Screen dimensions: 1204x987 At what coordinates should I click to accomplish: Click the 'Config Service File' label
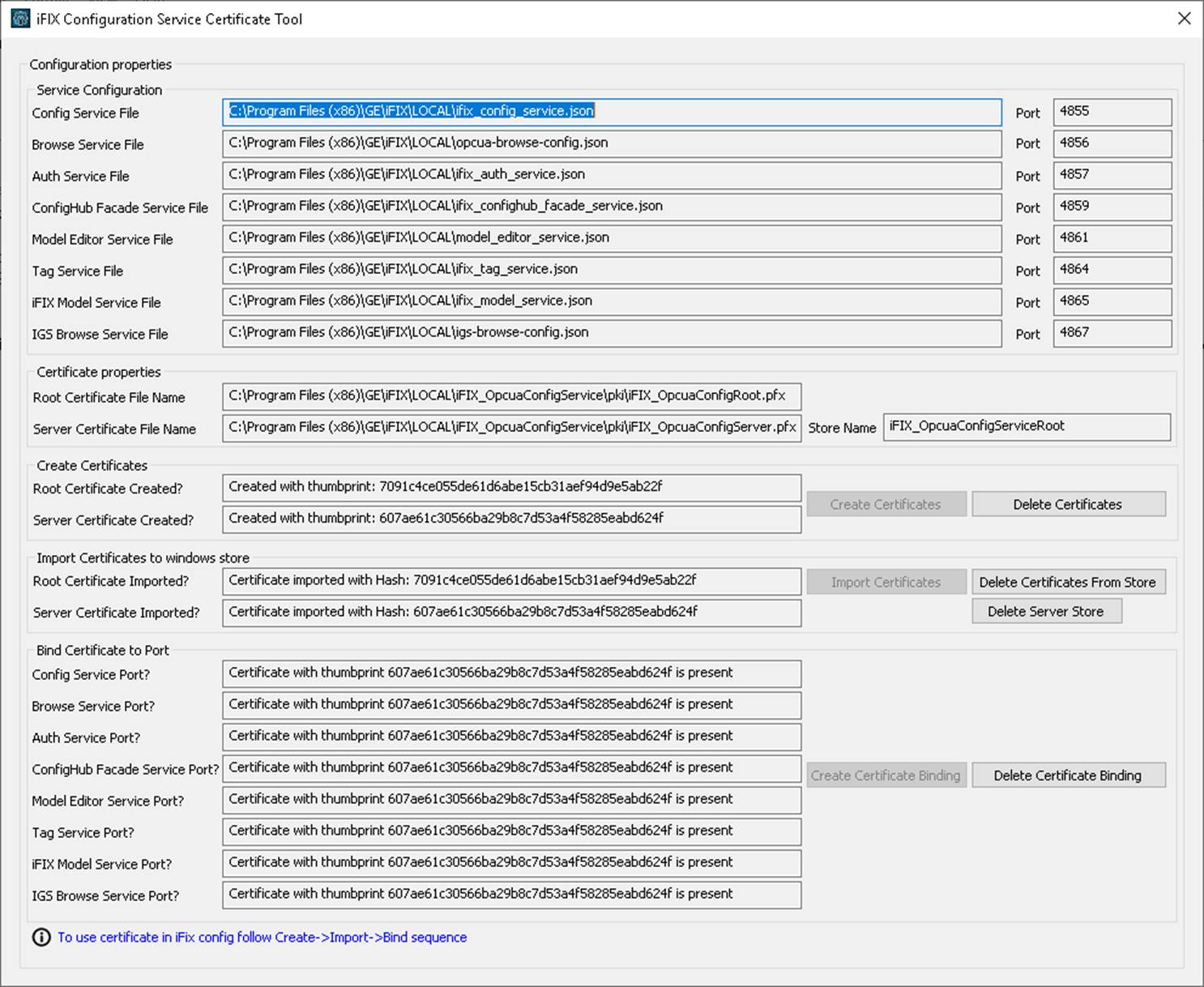tap(85, 113)
